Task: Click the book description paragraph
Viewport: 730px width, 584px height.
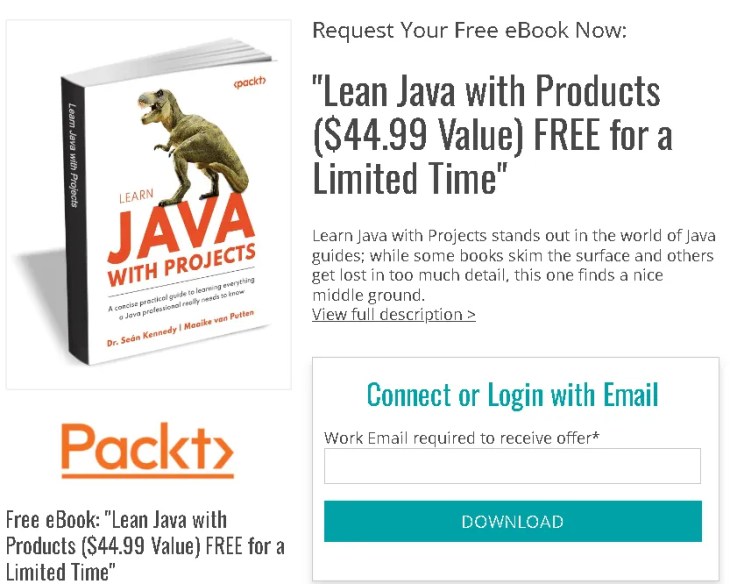Action: 513,265
